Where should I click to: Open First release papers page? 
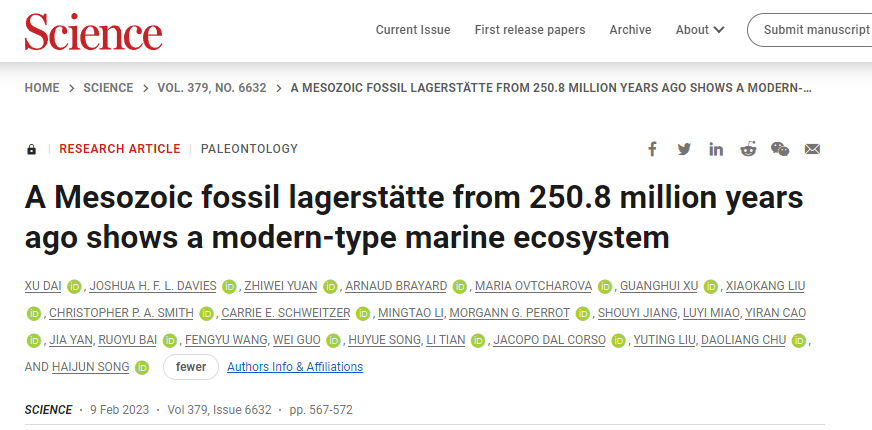(530, 30)
